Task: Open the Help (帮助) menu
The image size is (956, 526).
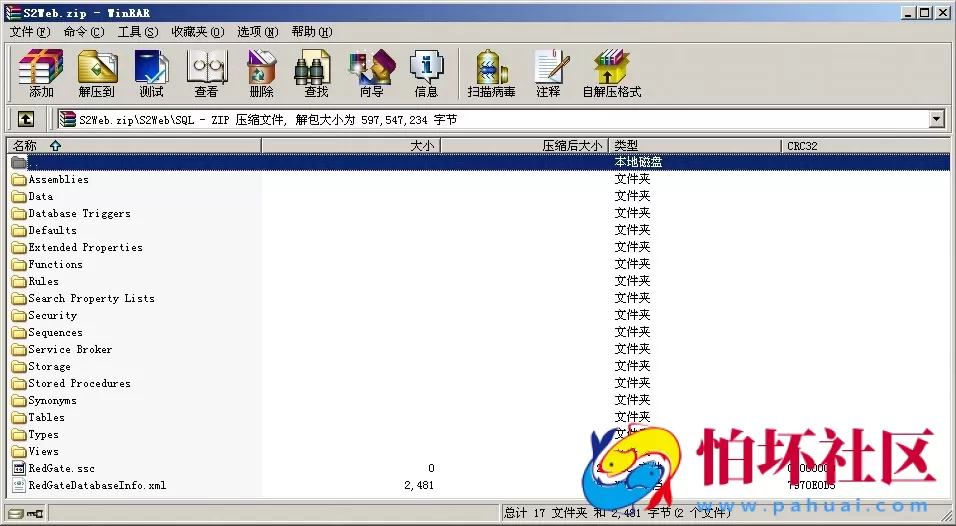Action: click(312, 32)
